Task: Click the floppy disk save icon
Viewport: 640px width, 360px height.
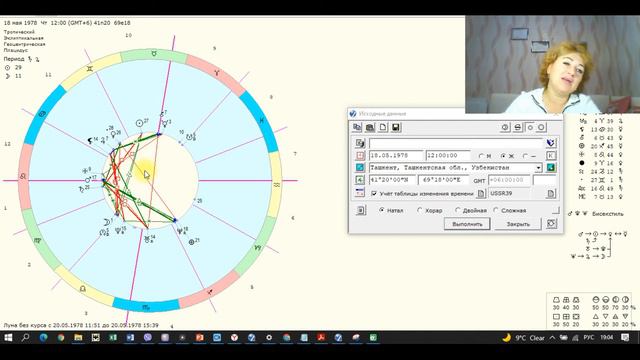Action: click(396, 127)
